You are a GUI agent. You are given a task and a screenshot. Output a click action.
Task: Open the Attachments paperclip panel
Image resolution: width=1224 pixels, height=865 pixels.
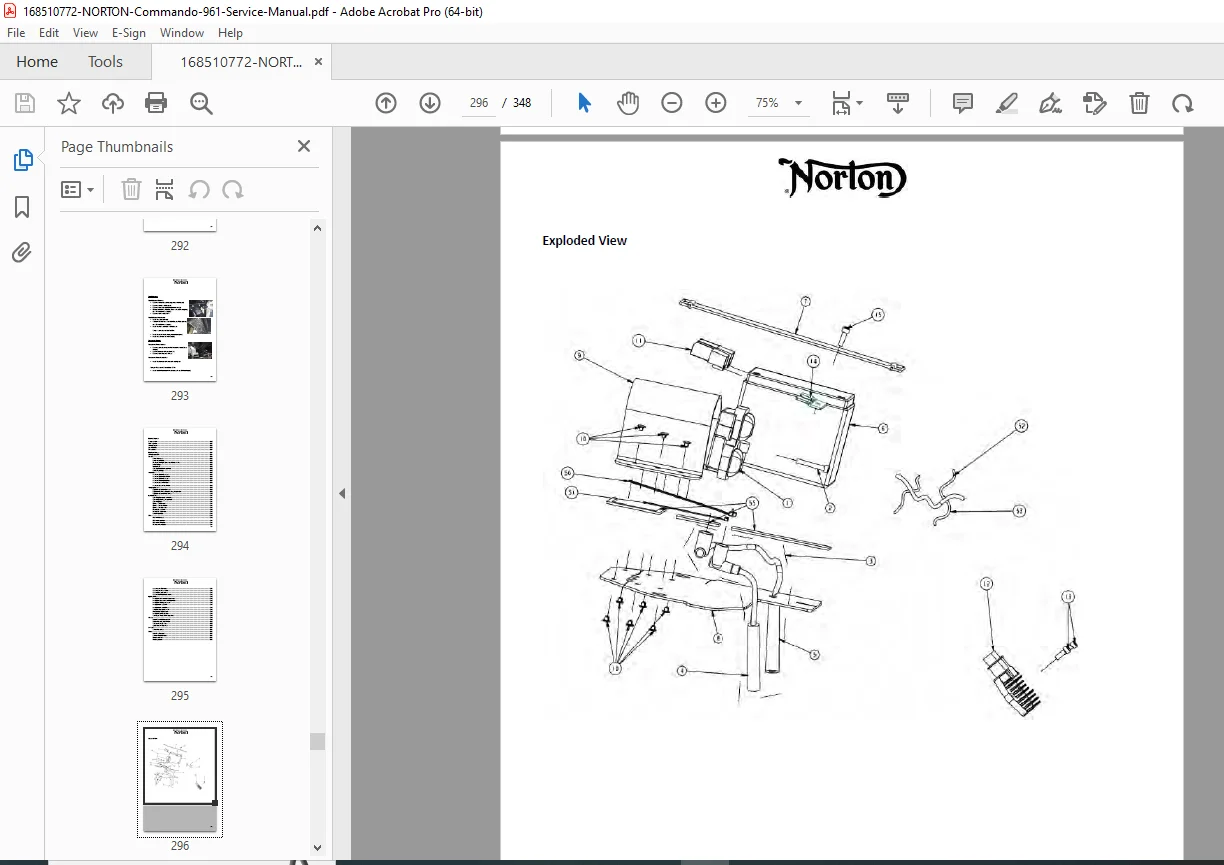[x=22, y=252]
